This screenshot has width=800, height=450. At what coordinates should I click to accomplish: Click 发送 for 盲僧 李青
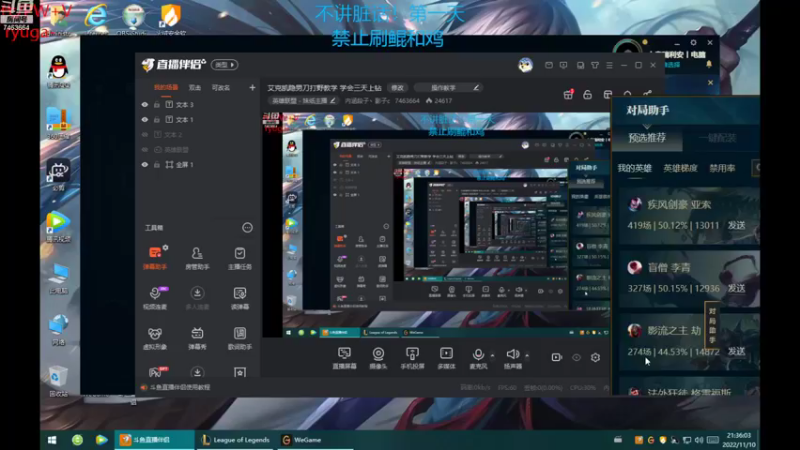tap(736, 288)
